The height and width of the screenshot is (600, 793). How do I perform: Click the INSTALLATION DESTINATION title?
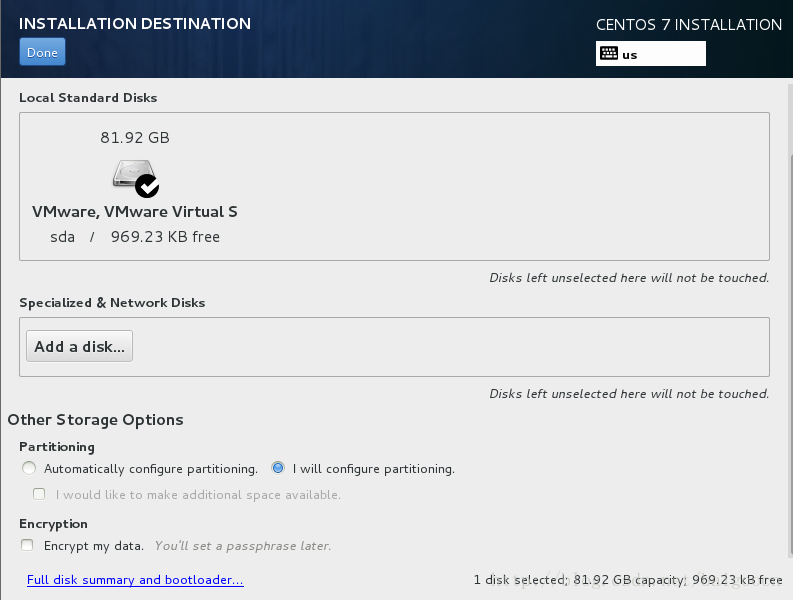pos(135,23)
